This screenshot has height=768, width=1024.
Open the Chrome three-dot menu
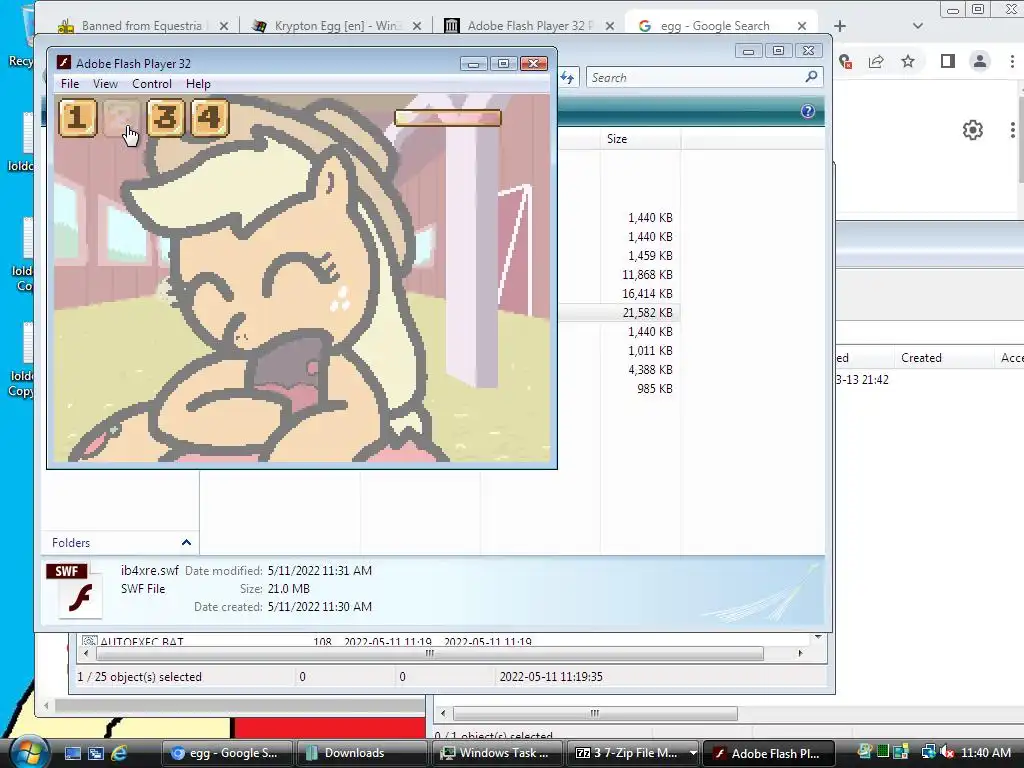click(1012, 61)
